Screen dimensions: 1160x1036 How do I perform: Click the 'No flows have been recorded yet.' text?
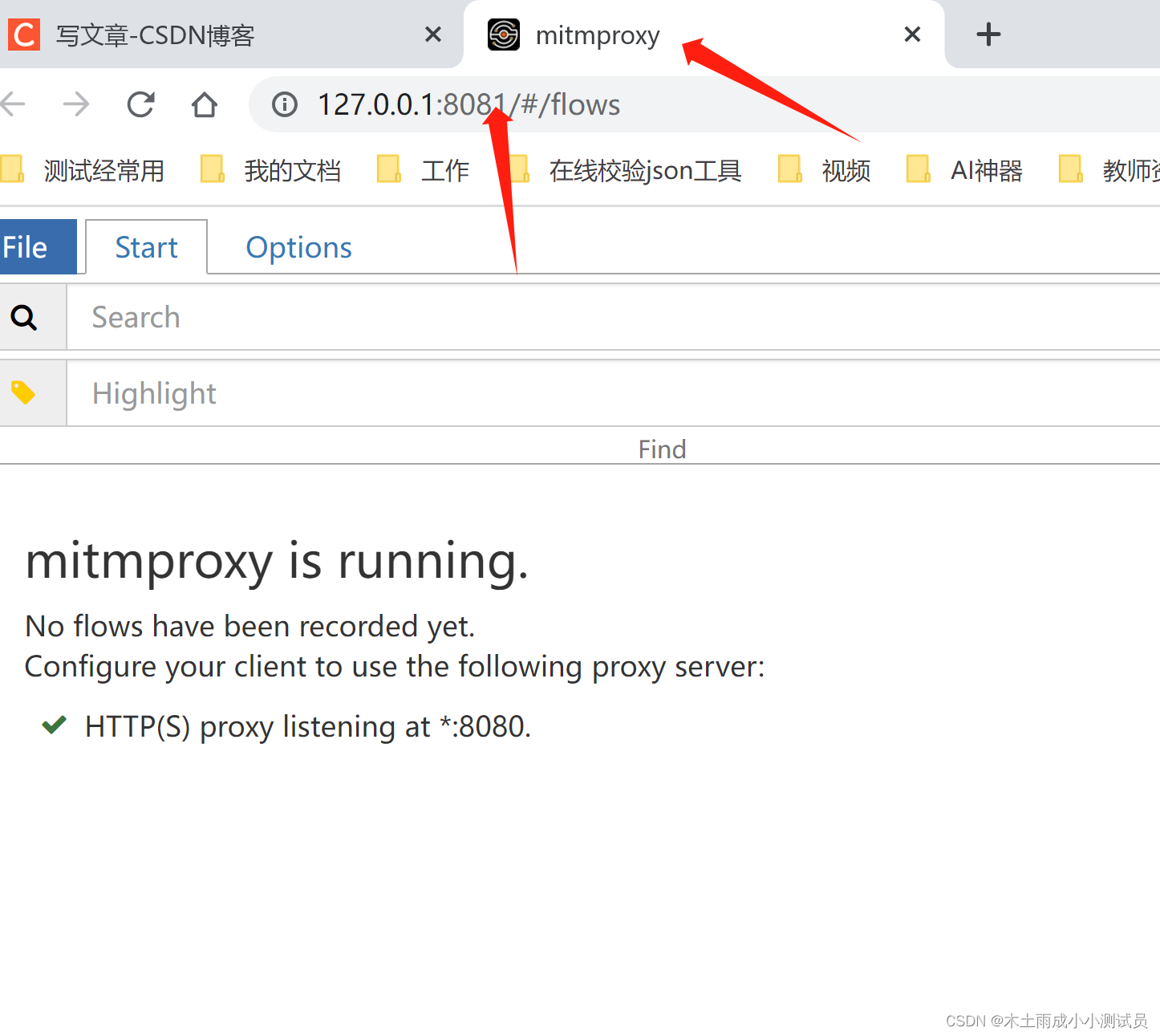coord(250,626)
